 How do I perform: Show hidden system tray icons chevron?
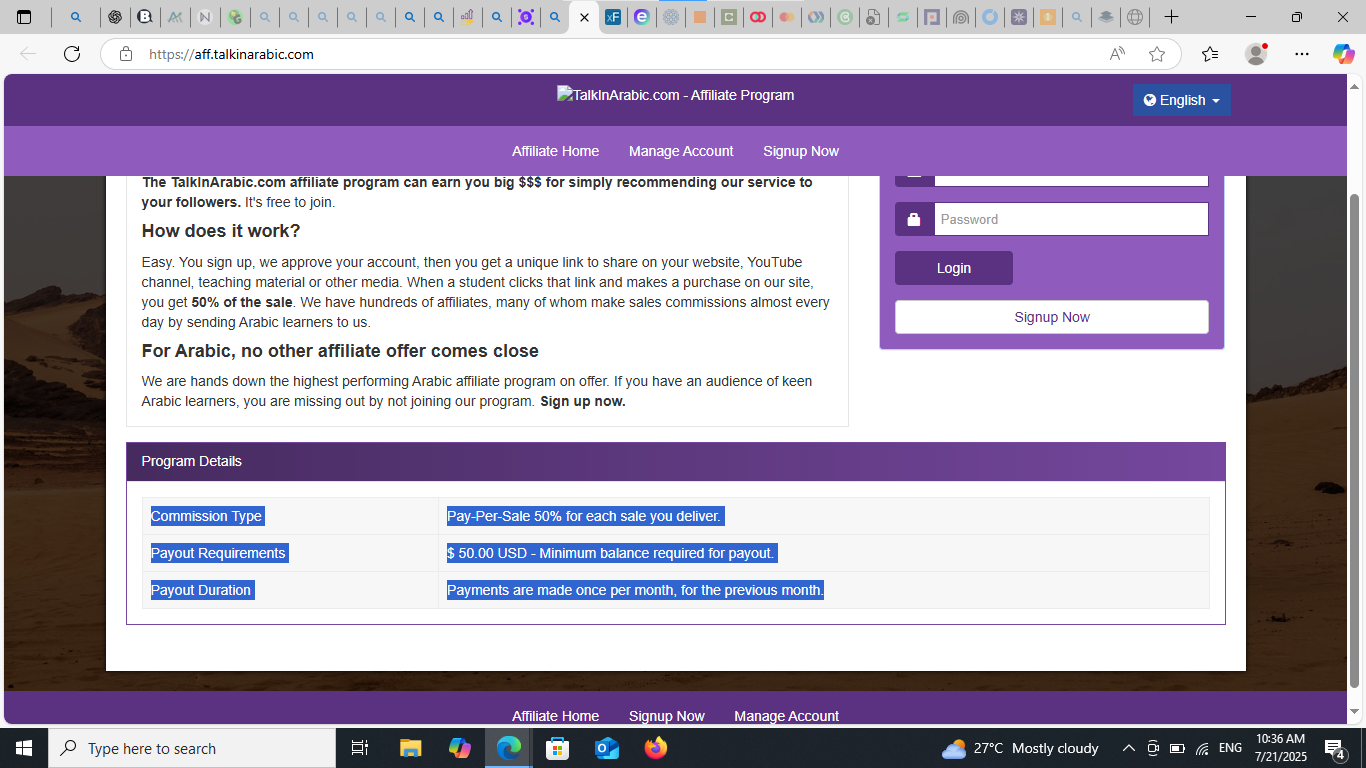(x=1129, y=748)
